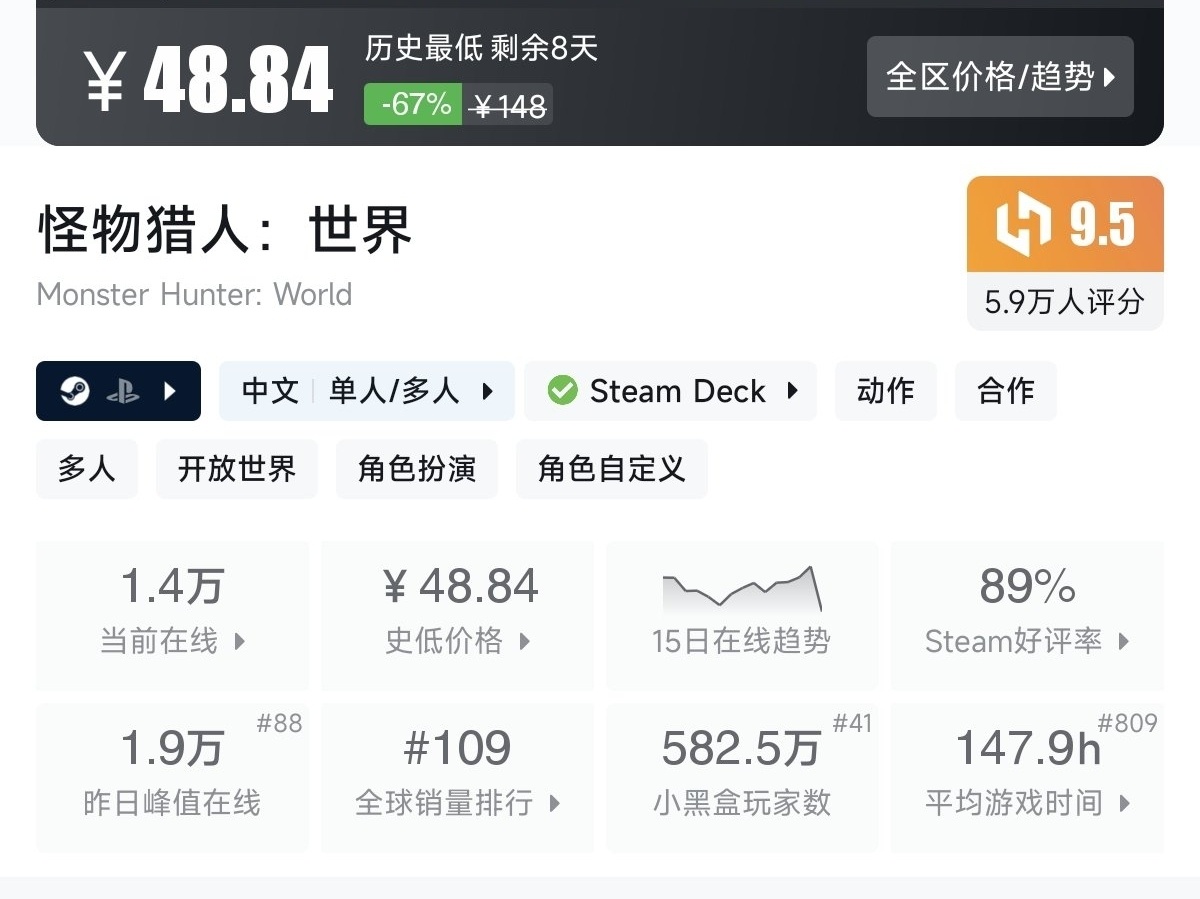Open the 当前在线 current players stat
Image resolution: width=1200 pixels, height=899 pixels.
coord(173,616)
